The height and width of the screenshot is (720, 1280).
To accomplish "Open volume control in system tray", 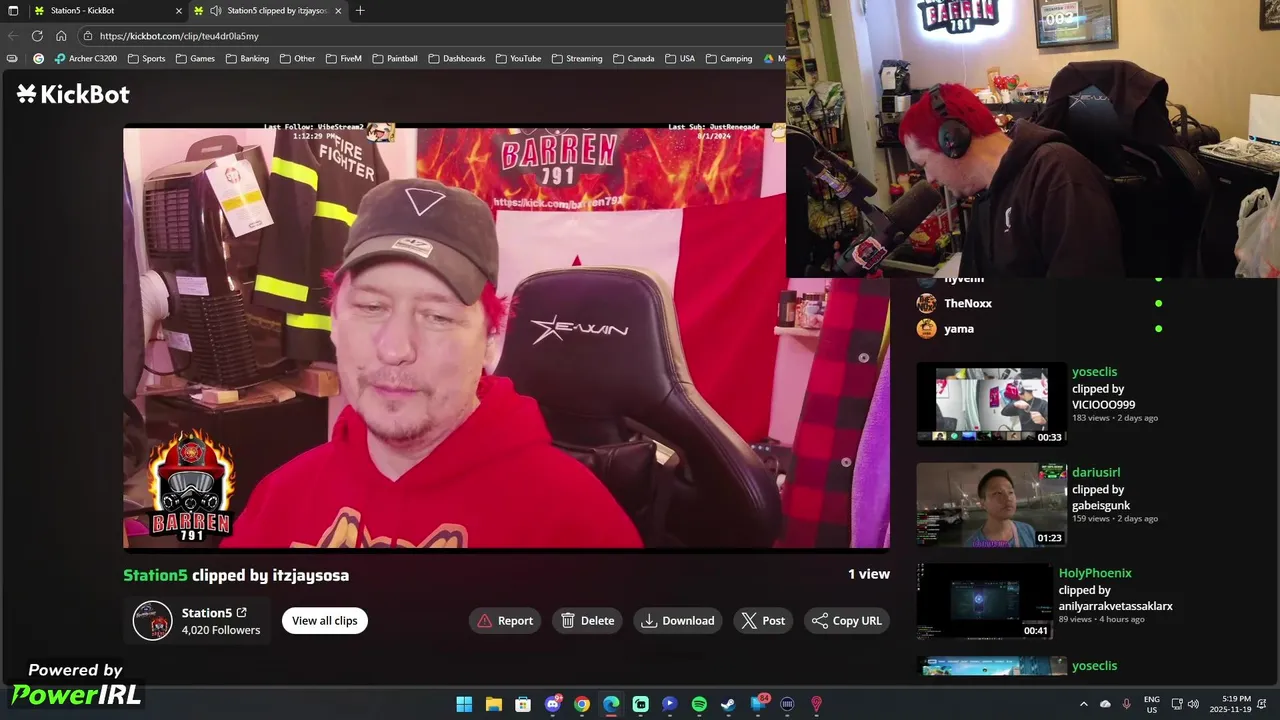I will [1195, 704].
